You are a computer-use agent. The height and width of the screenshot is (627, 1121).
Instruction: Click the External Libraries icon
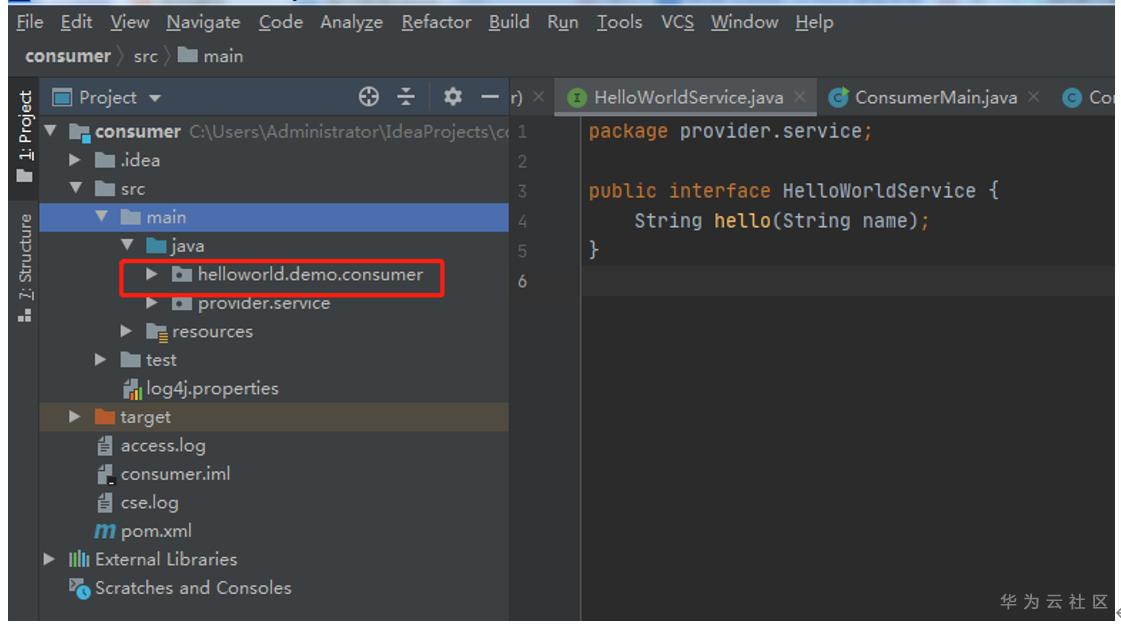(x=79, y=559)
